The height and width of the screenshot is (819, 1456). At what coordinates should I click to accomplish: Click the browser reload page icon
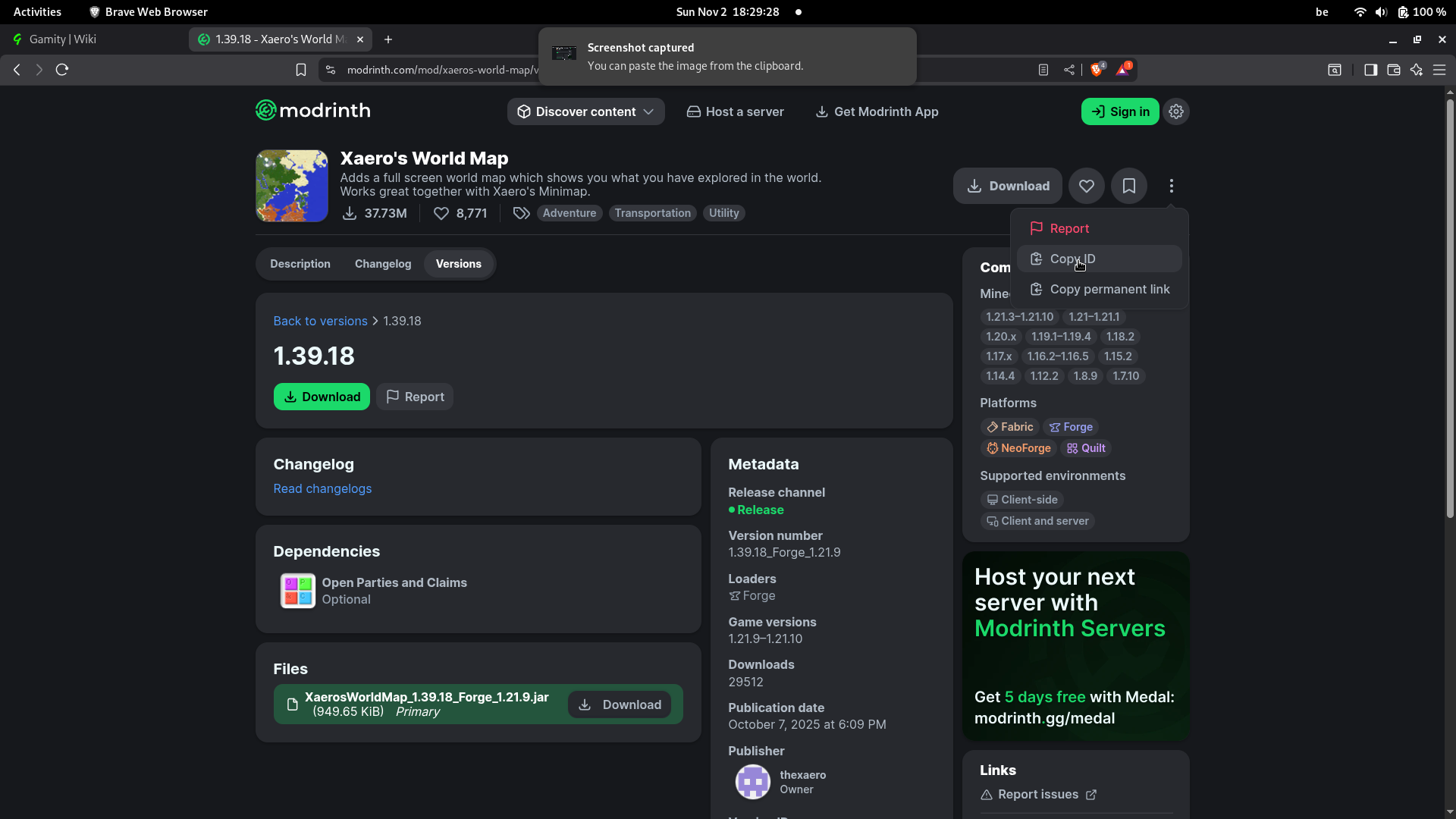coord(62,70)
